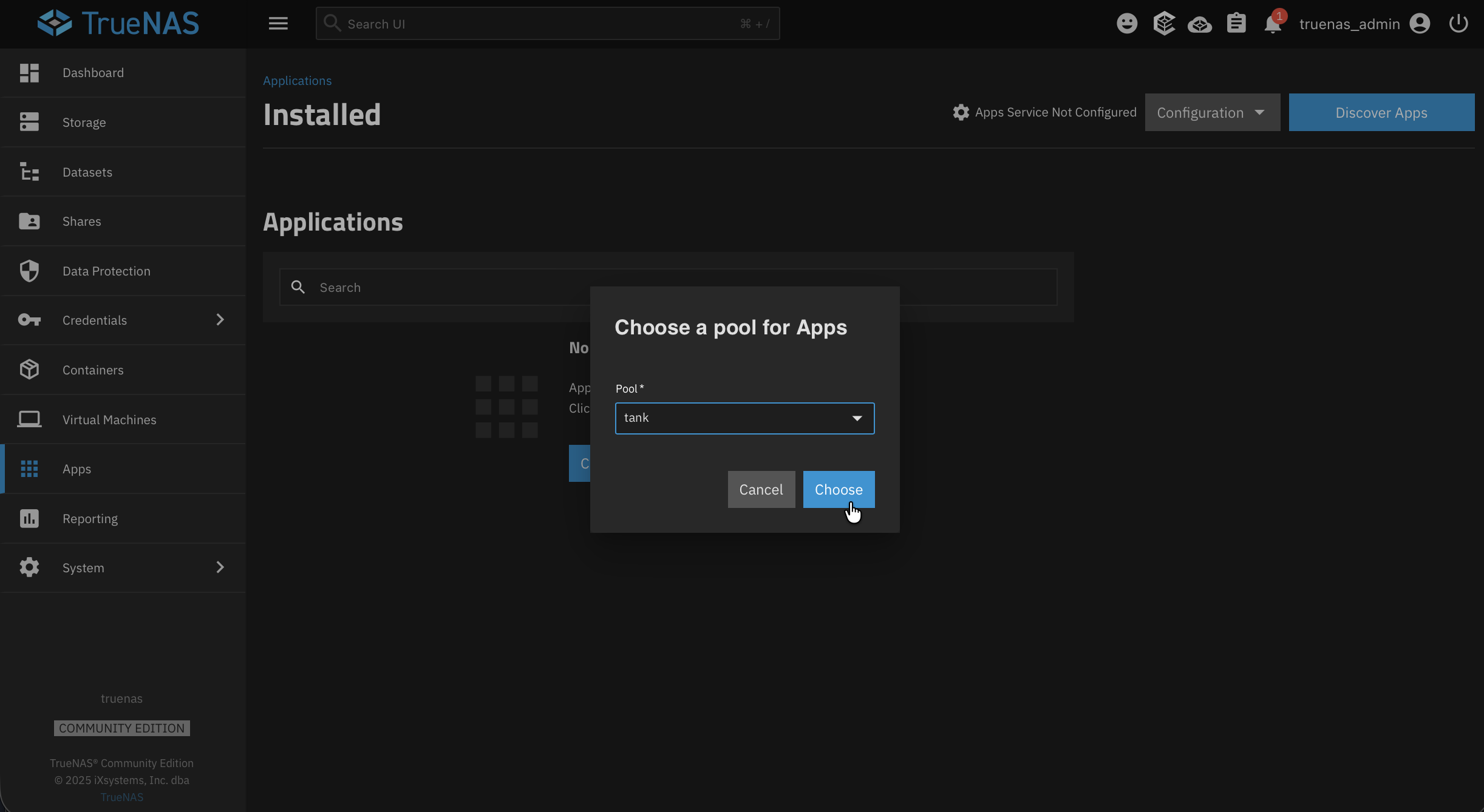Click the Discover Apps button
This screenshot has width=1484, height=812.
[1381, 112]
